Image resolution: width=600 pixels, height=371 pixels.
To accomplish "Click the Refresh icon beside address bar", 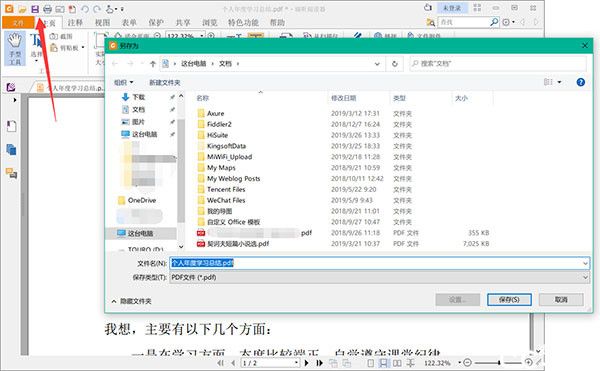I will tap(395, 64).
